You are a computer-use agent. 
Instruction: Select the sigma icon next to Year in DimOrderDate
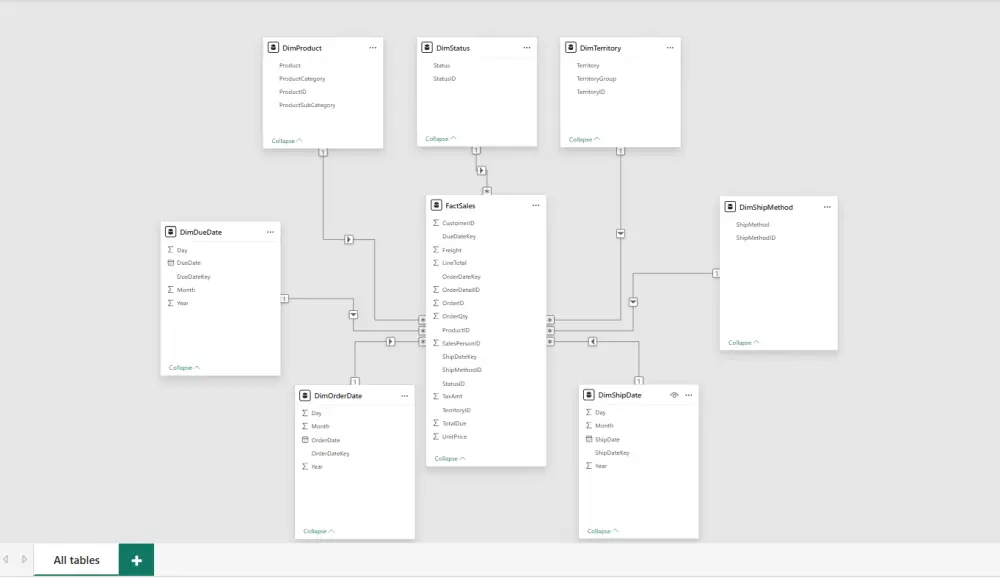(307, 466)
